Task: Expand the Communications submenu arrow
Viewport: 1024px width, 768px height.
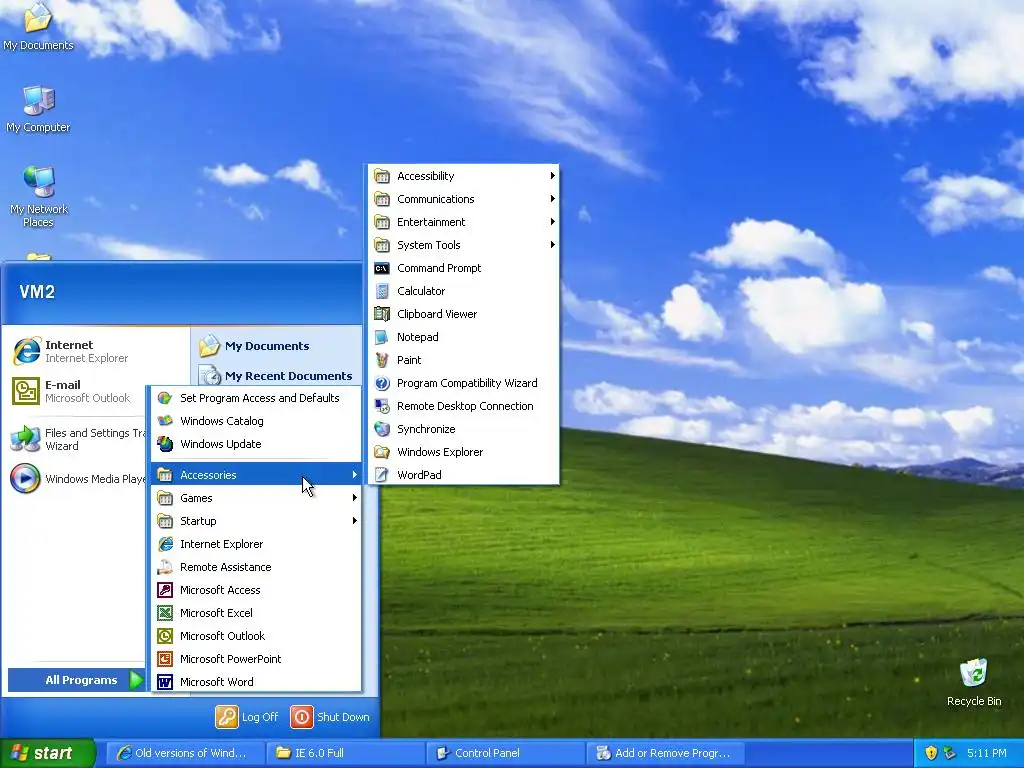Action: coord(552,199)
